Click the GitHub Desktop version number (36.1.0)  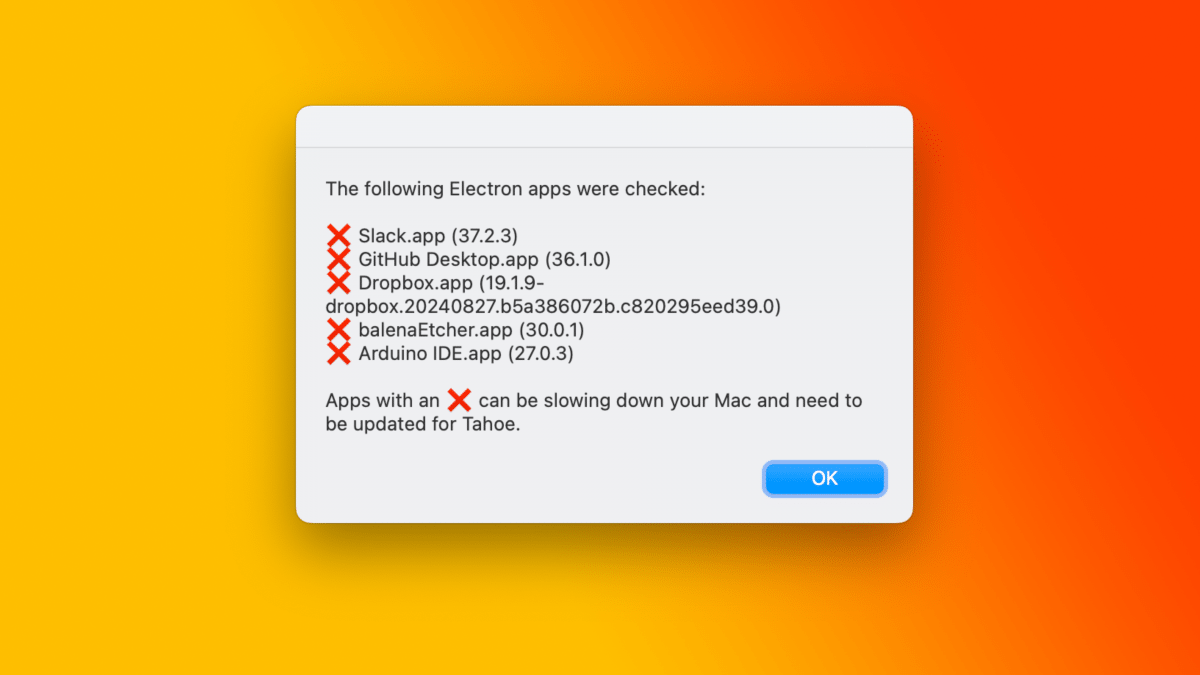(x=578, y=260)
